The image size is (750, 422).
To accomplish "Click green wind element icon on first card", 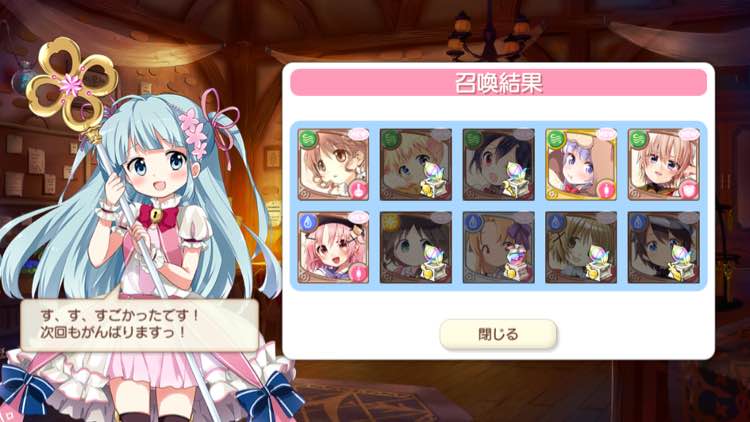I will click(309, 140).
